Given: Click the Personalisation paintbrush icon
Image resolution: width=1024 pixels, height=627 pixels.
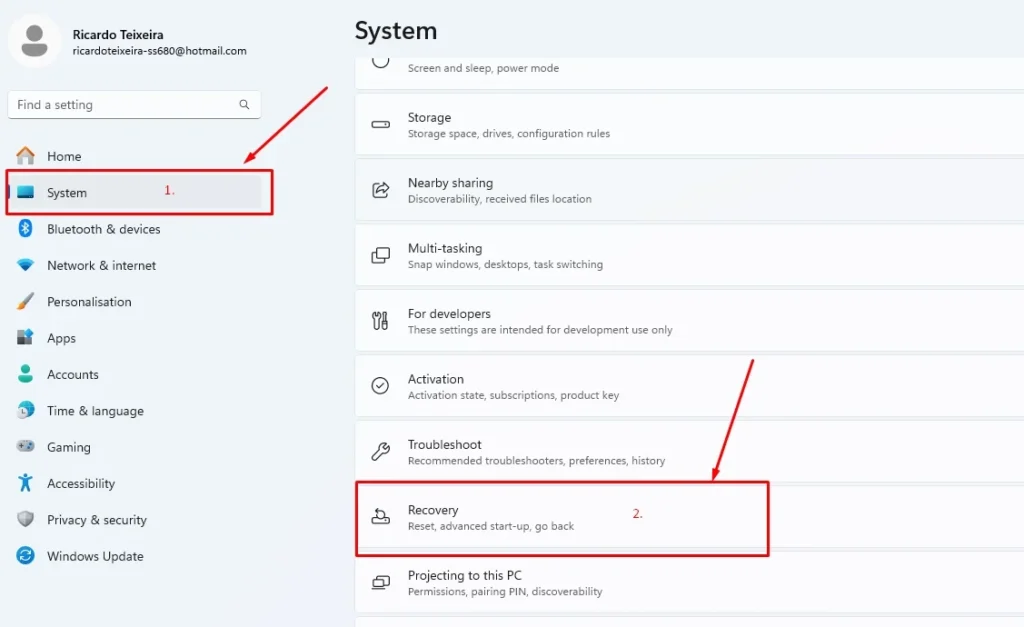Looking at the screenshot, I should click(26, 302).
